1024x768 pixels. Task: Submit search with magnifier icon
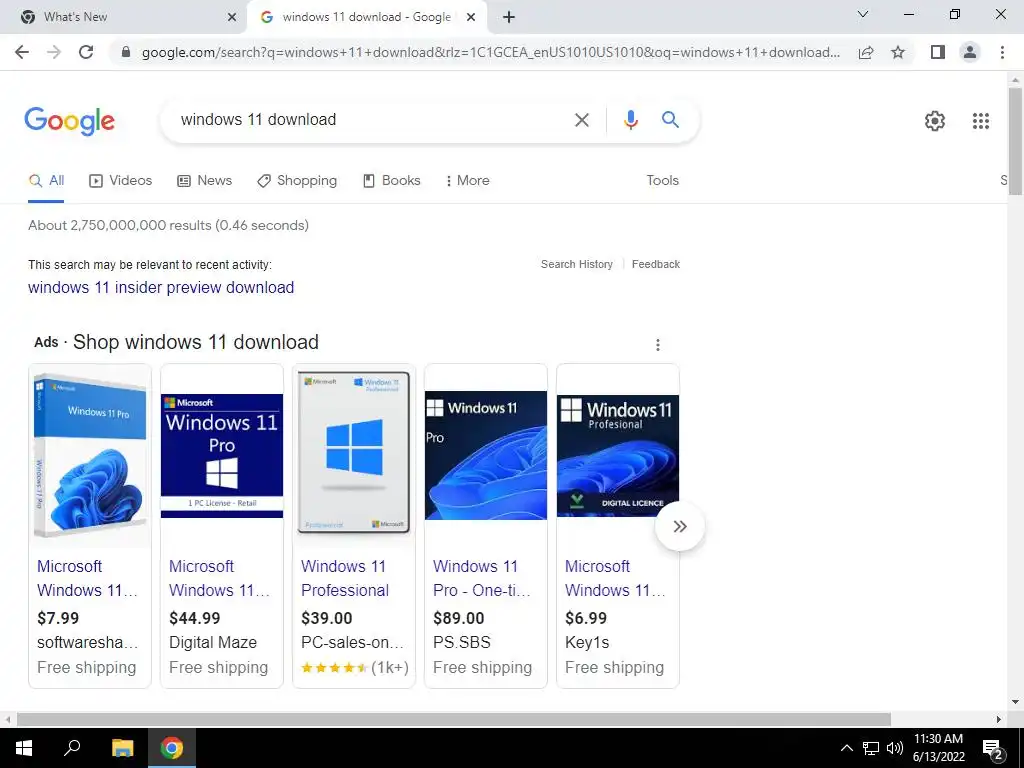click(670, 120)
